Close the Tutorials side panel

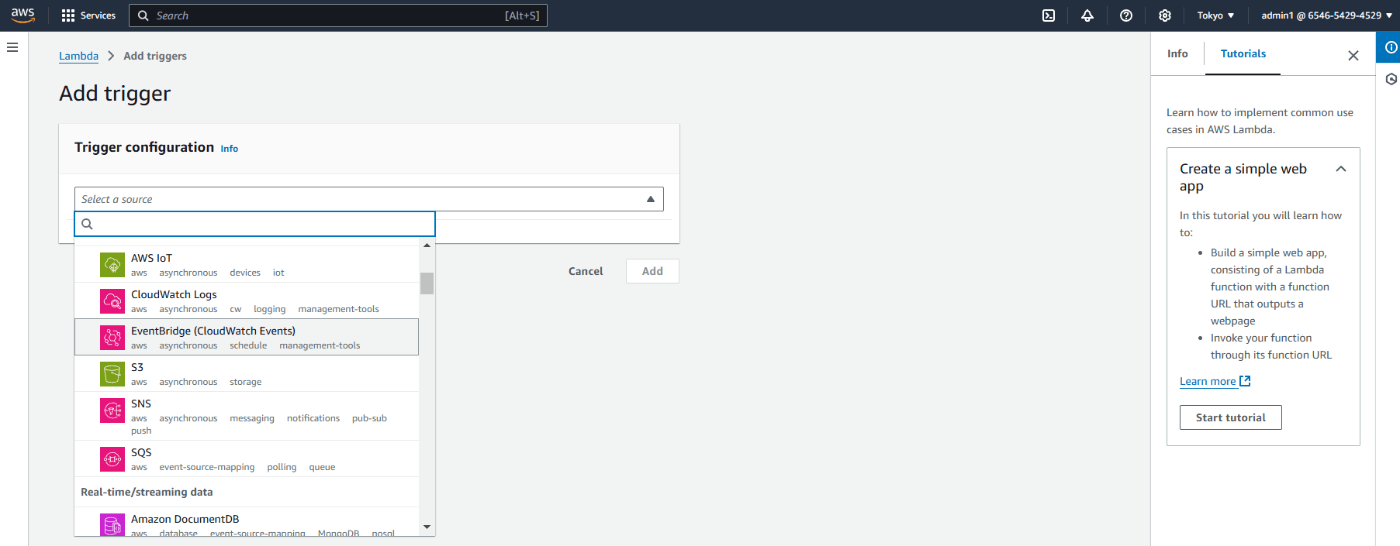tap(1353, 56)
